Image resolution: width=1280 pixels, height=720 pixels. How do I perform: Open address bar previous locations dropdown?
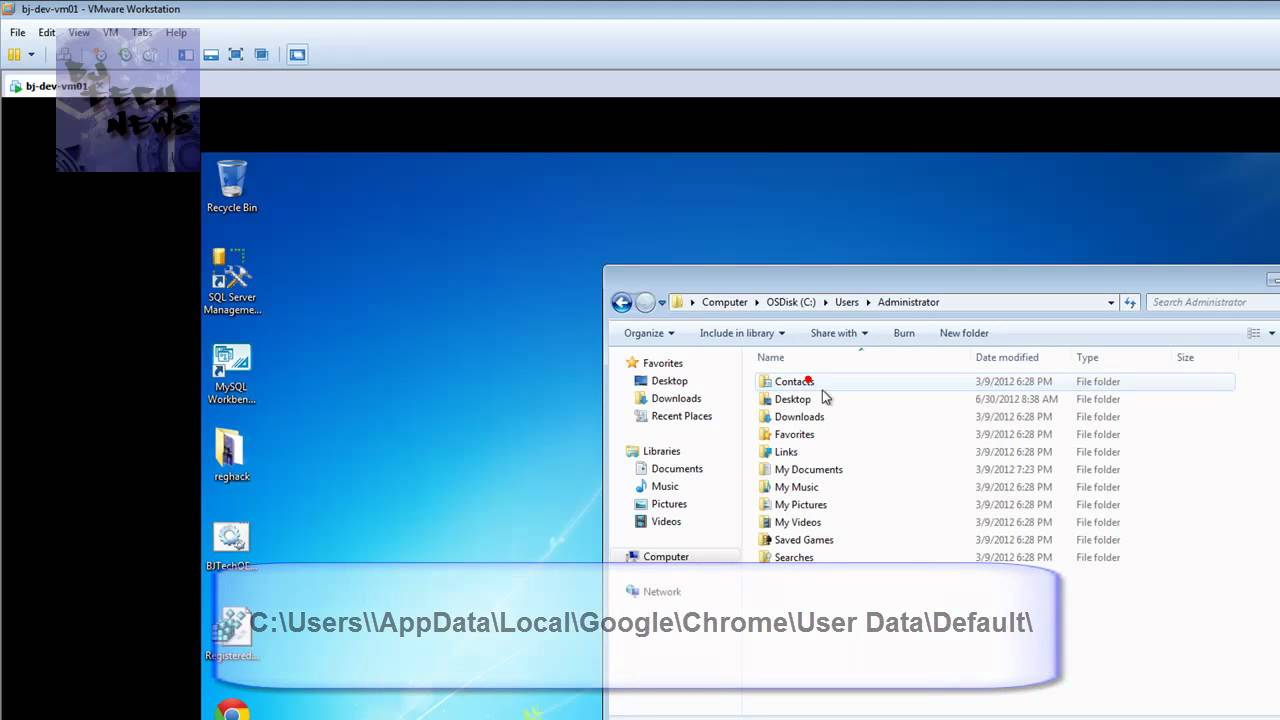click(x=1111, y=302)
